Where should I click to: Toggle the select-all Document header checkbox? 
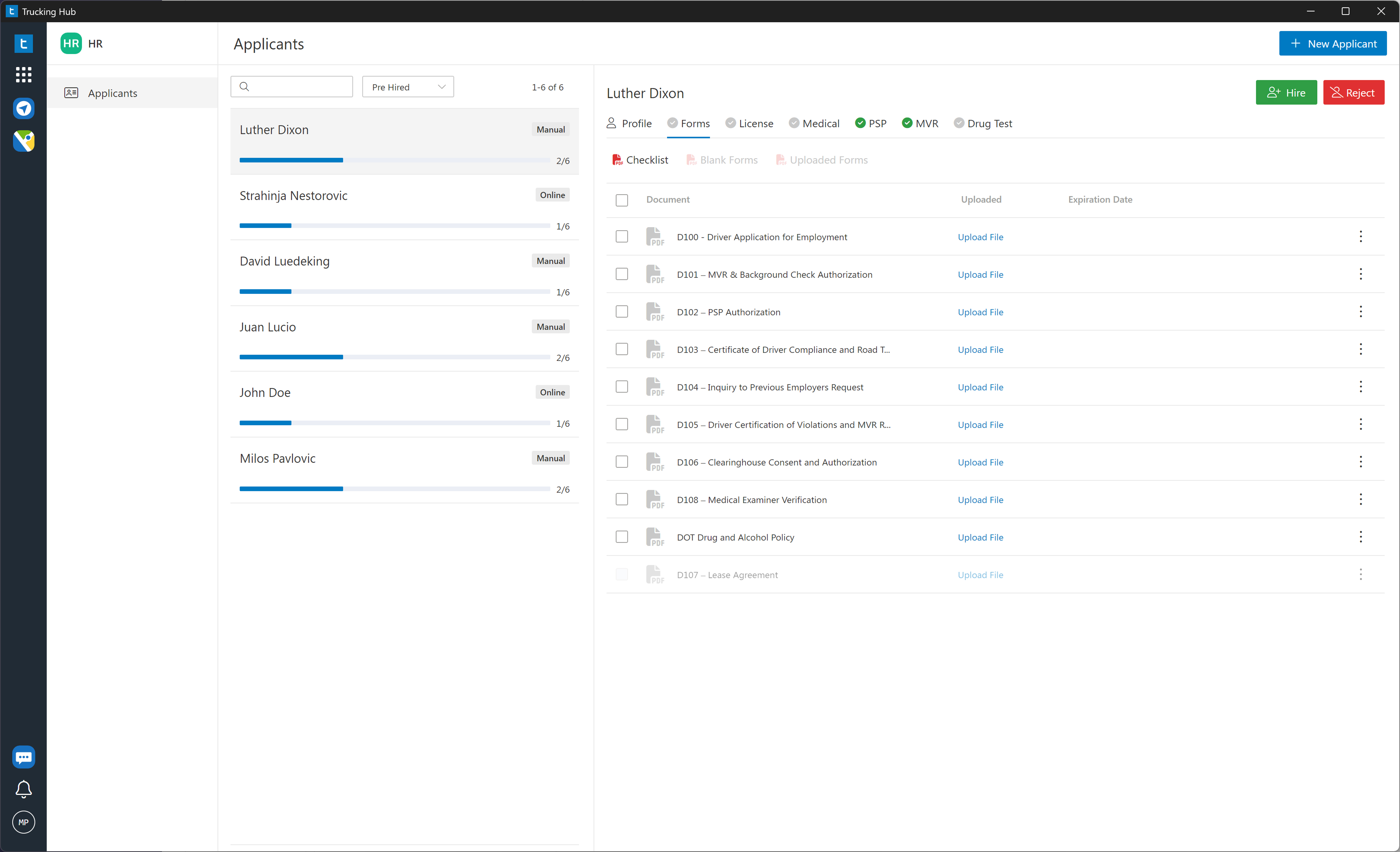pos(621,200)
